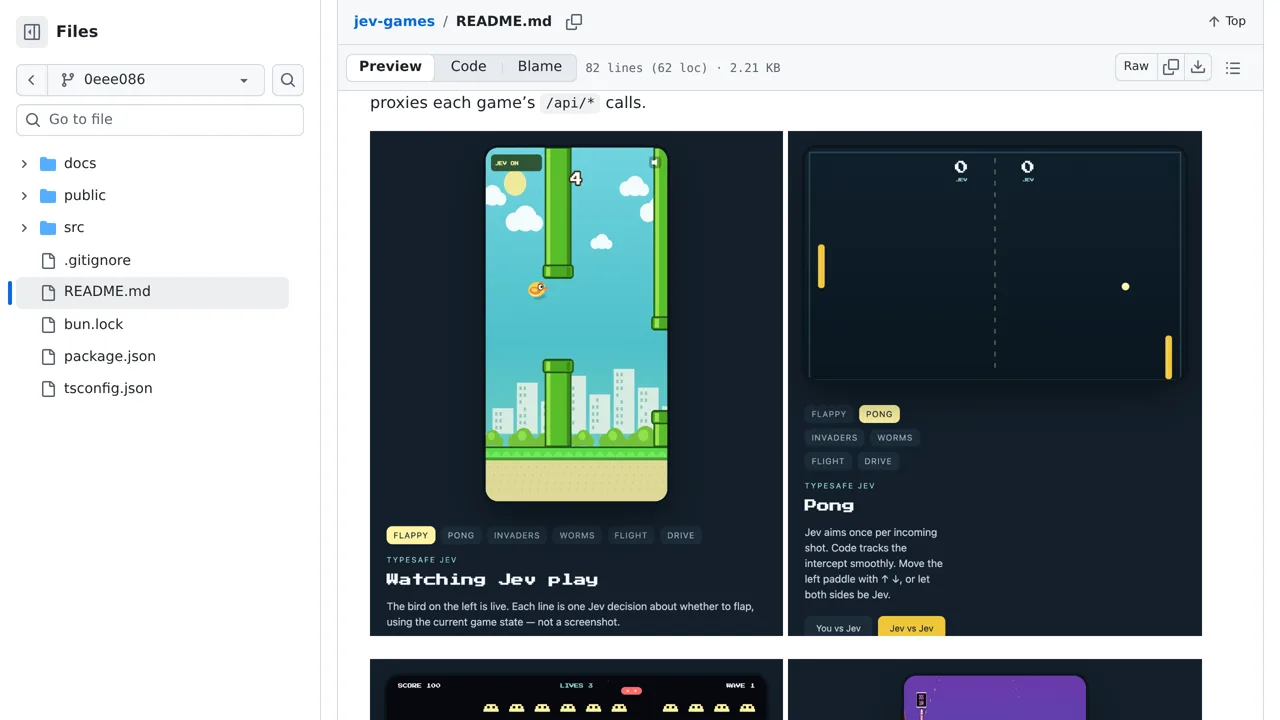The image size is (1280, 720).
Task: Click the package.json file icon
Action: (x=48, y=356)
